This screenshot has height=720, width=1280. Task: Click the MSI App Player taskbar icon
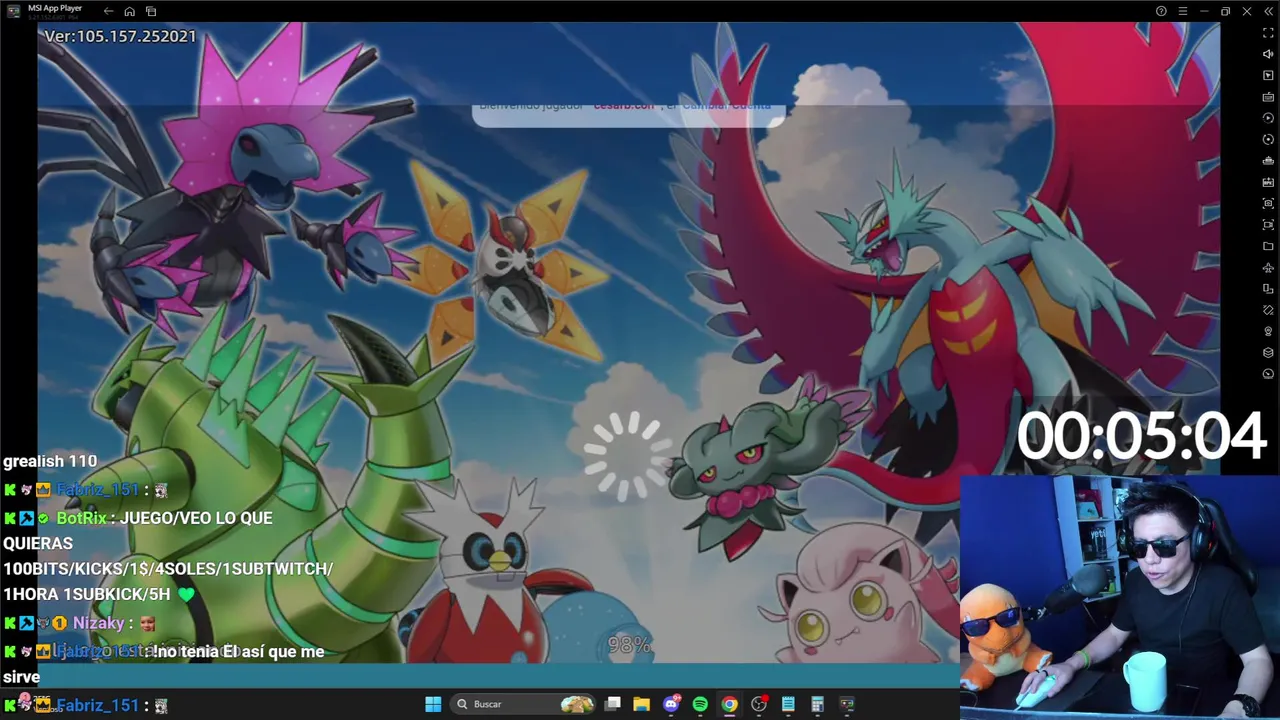pos(847,704)
